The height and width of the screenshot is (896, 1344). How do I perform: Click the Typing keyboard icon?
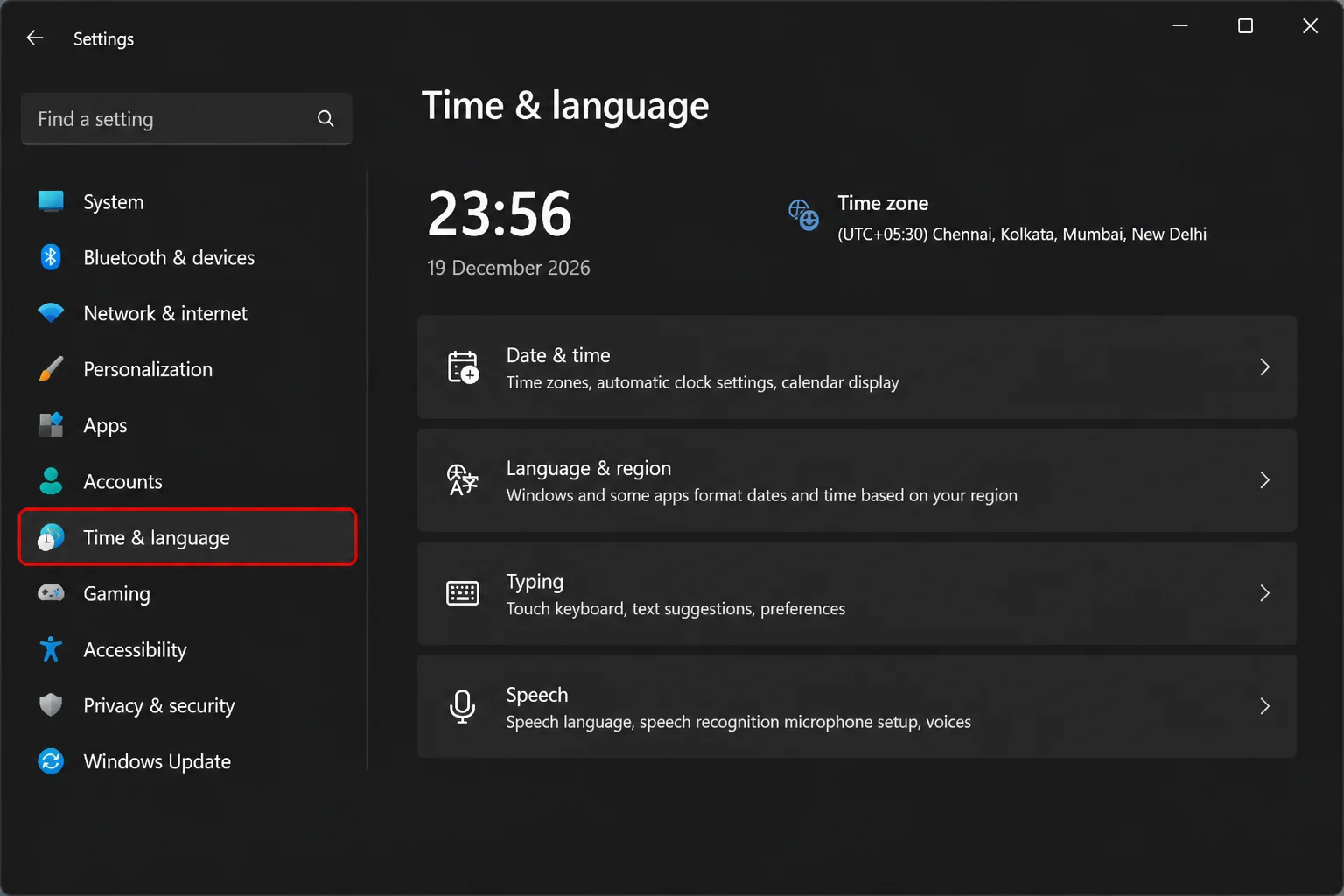pyautogui.click(x=463, y=593)
